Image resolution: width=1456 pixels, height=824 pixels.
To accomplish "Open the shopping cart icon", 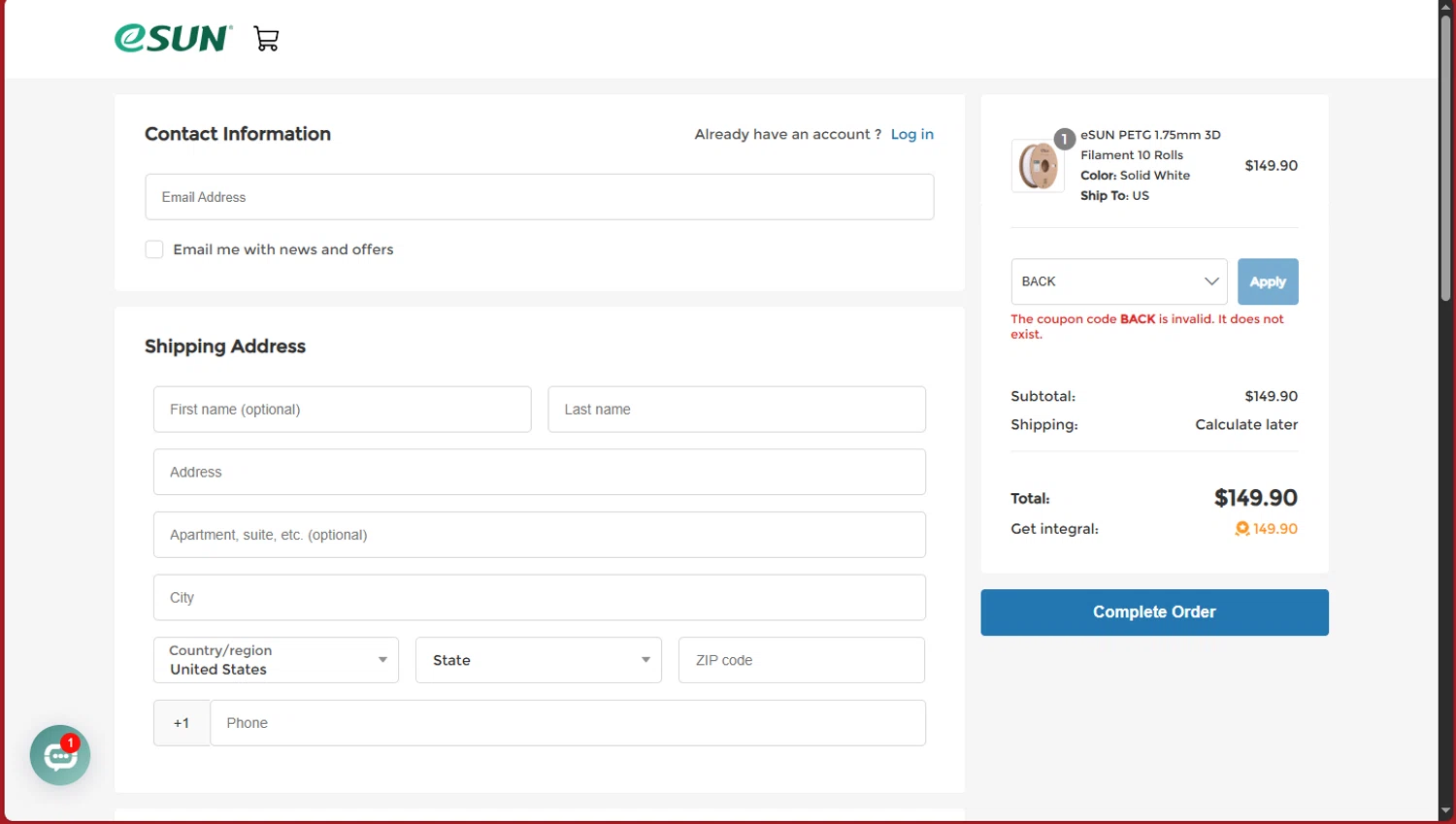I will point(266,39).
